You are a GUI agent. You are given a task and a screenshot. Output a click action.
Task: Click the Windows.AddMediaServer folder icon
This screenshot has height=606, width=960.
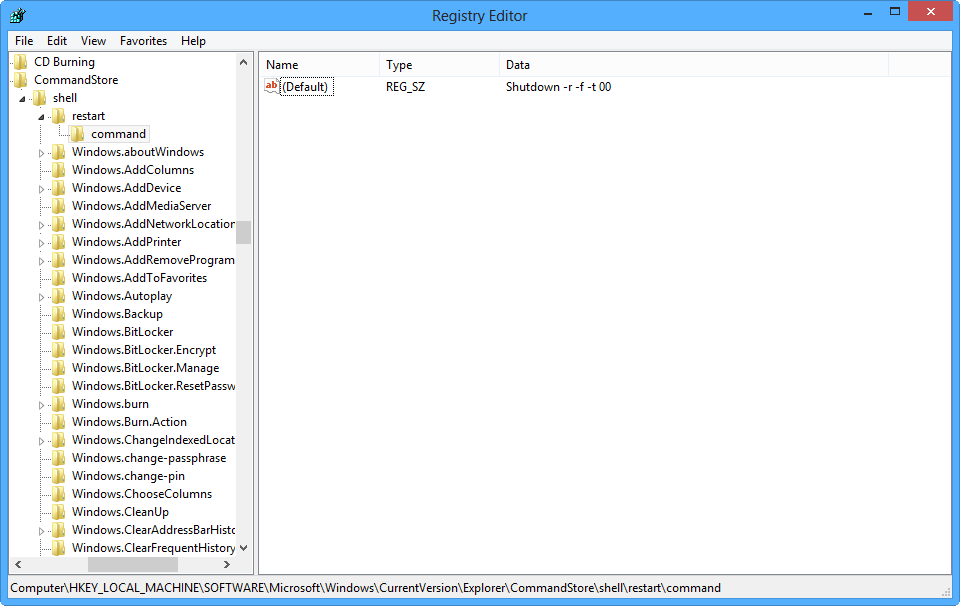point(59,206)
